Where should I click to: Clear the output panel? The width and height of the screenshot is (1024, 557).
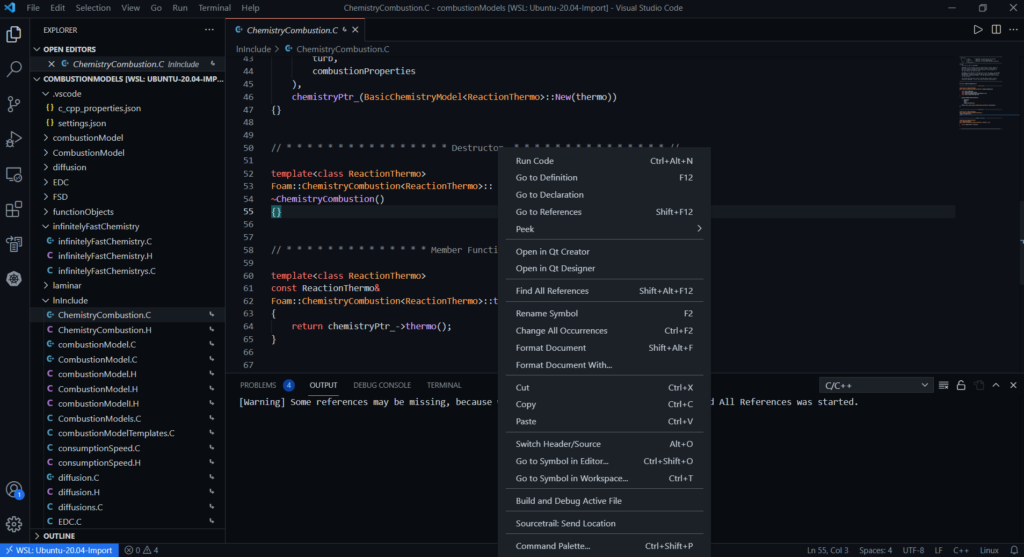(x=943, y=385)
